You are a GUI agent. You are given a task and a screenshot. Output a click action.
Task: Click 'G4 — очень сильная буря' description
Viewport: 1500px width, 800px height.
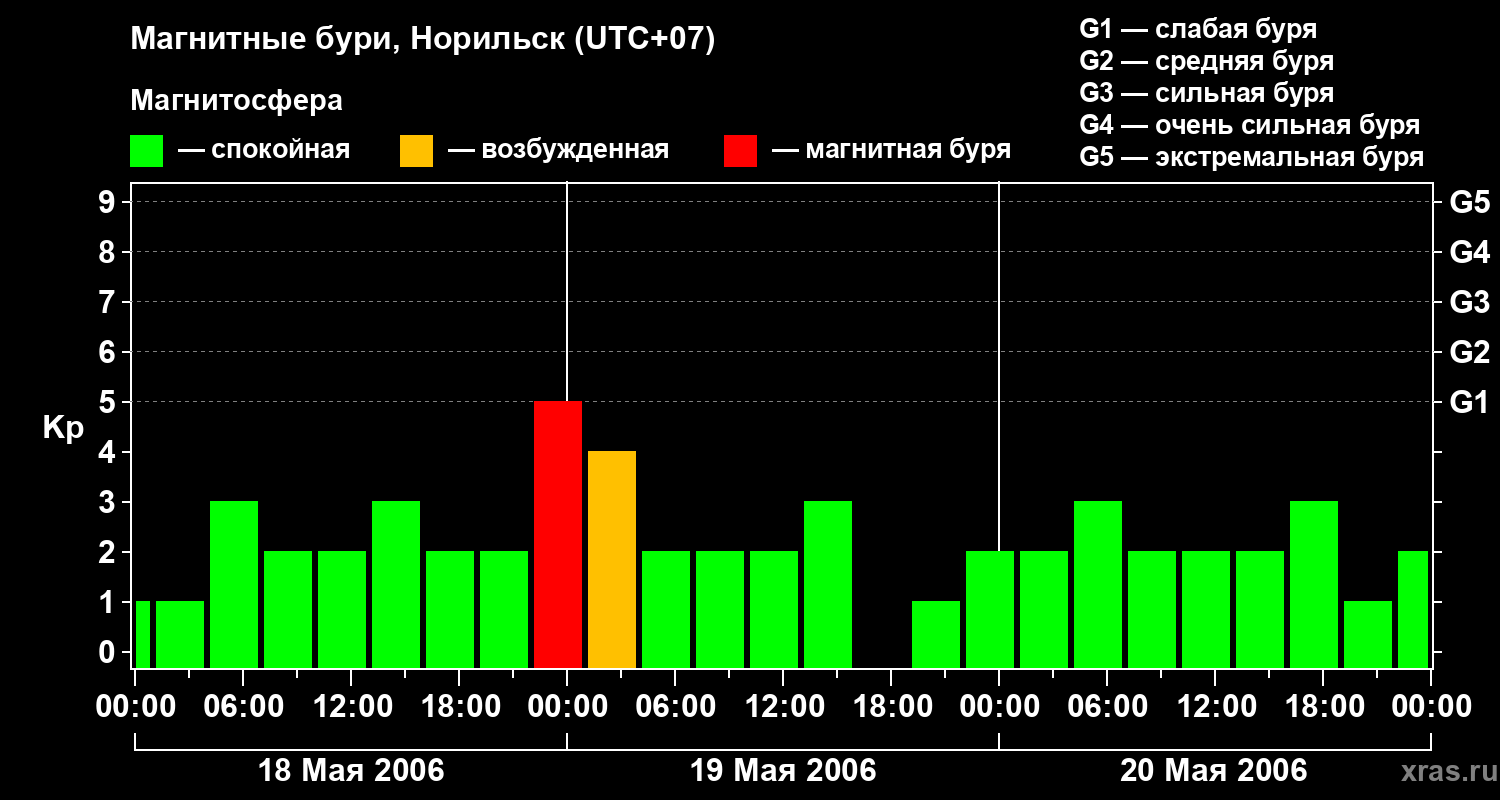pyautogui.click(x=1250, y=125)
